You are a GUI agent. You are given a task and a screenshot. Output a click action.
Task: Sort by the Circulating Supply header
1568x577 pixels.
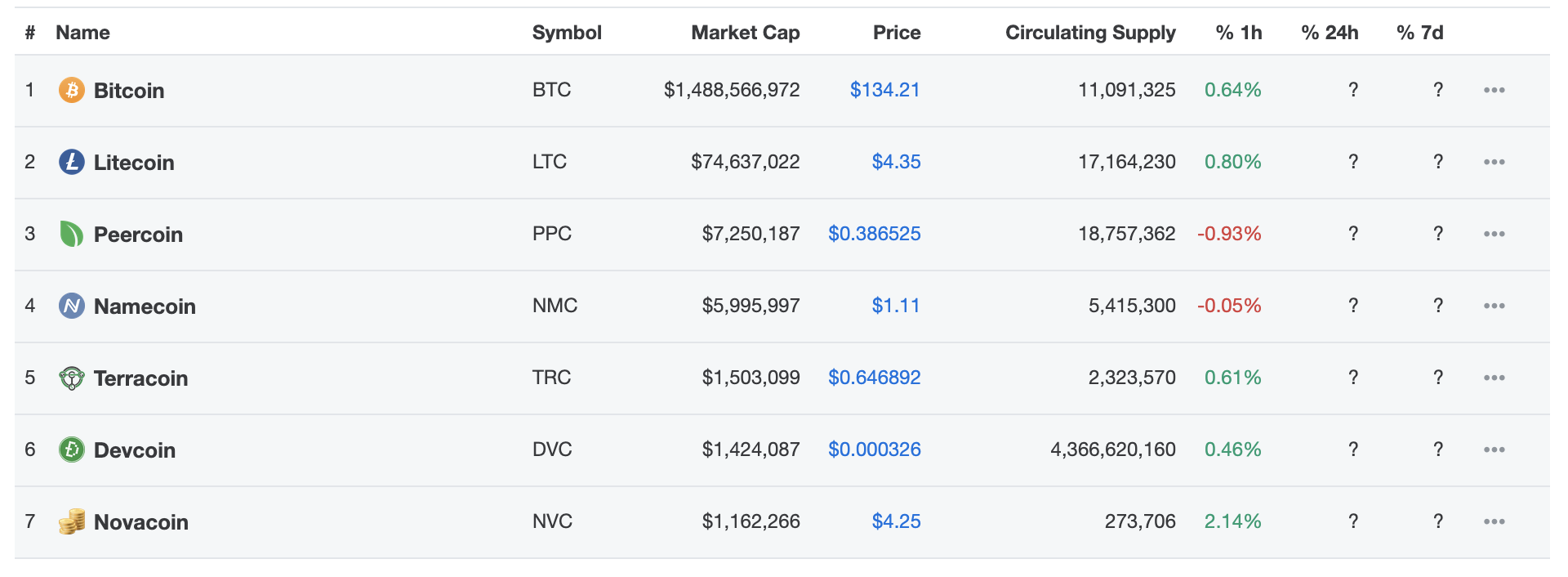(x=1090, y=33)
